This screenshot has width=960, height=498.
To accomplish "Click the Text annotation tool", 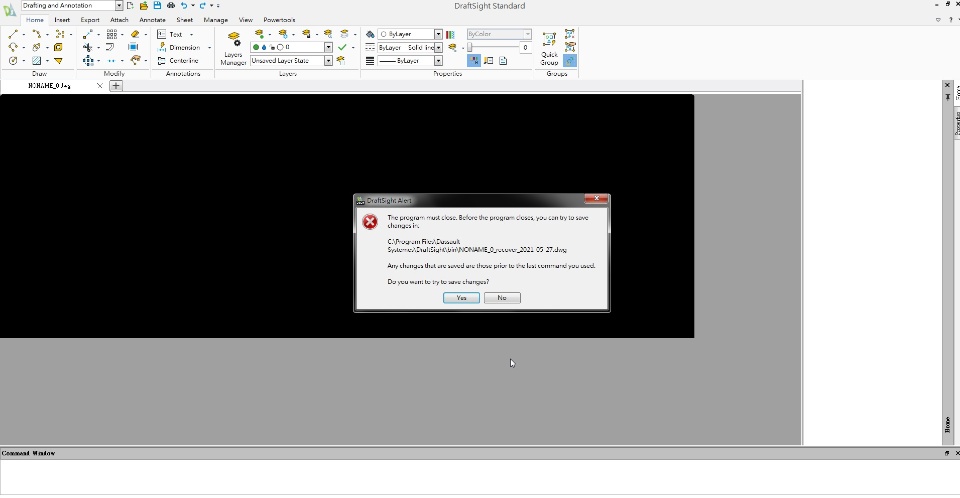I will 170,34.
